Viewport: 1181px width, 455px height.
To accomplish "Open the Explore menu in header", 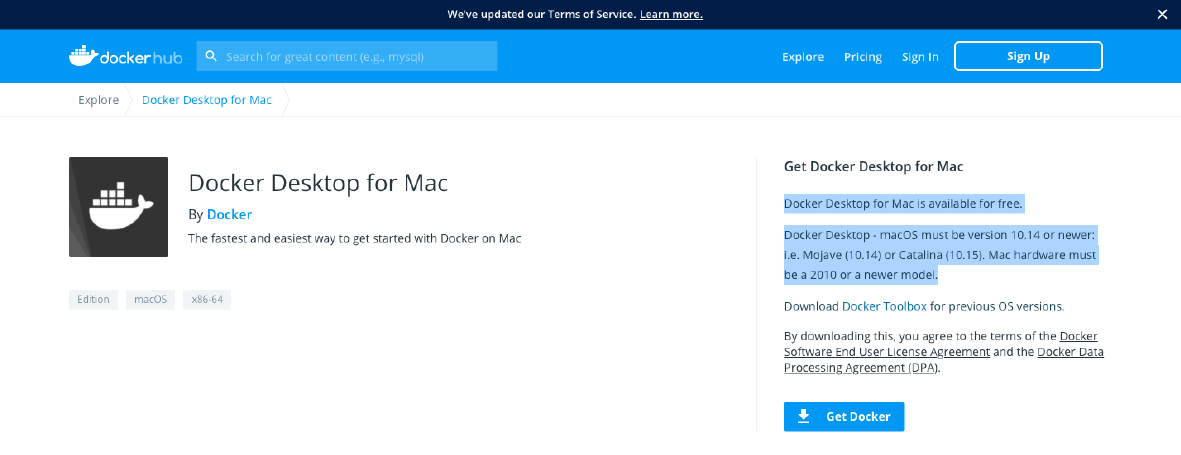I will (x=803, y=56).
